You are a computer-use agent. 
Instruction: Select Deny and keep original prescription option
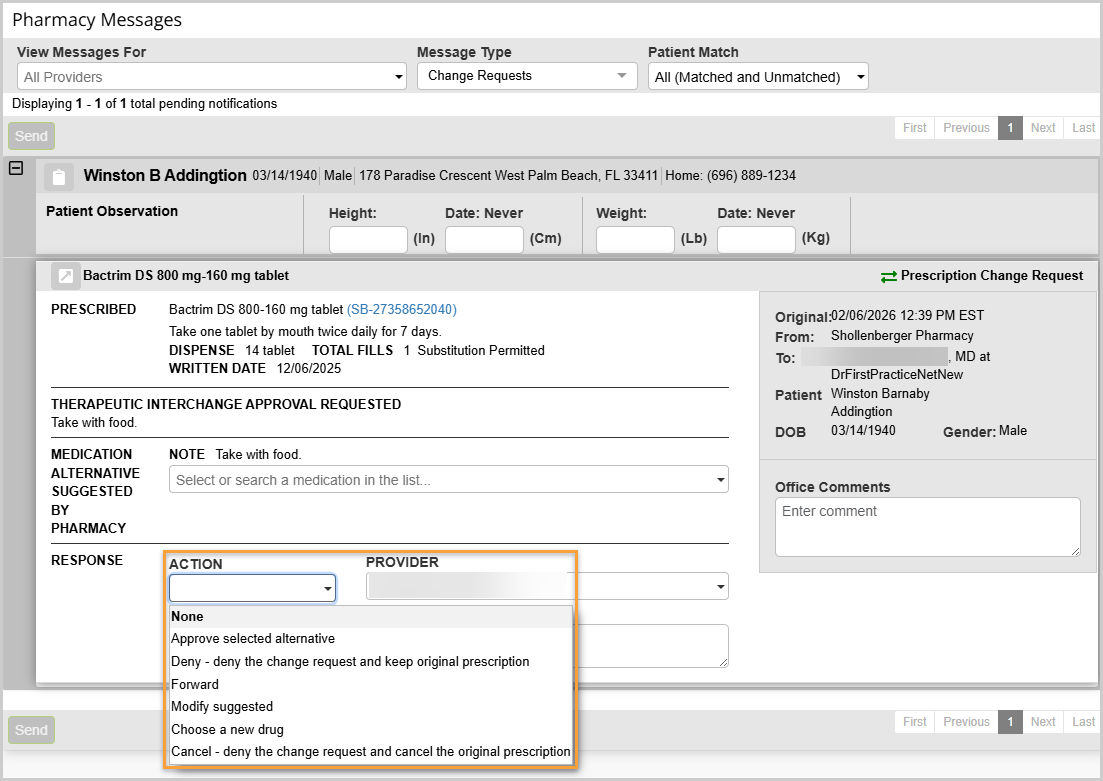[371, 661]
